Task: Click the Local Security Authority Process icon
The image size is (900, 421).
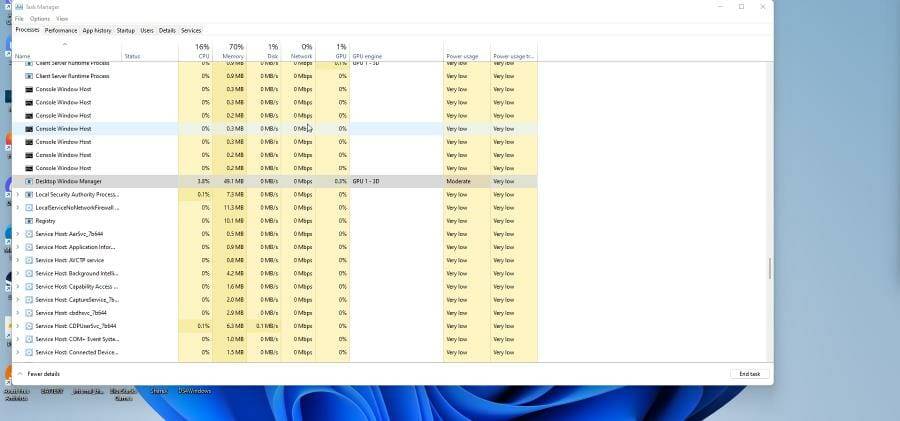Action: [29, 195]
